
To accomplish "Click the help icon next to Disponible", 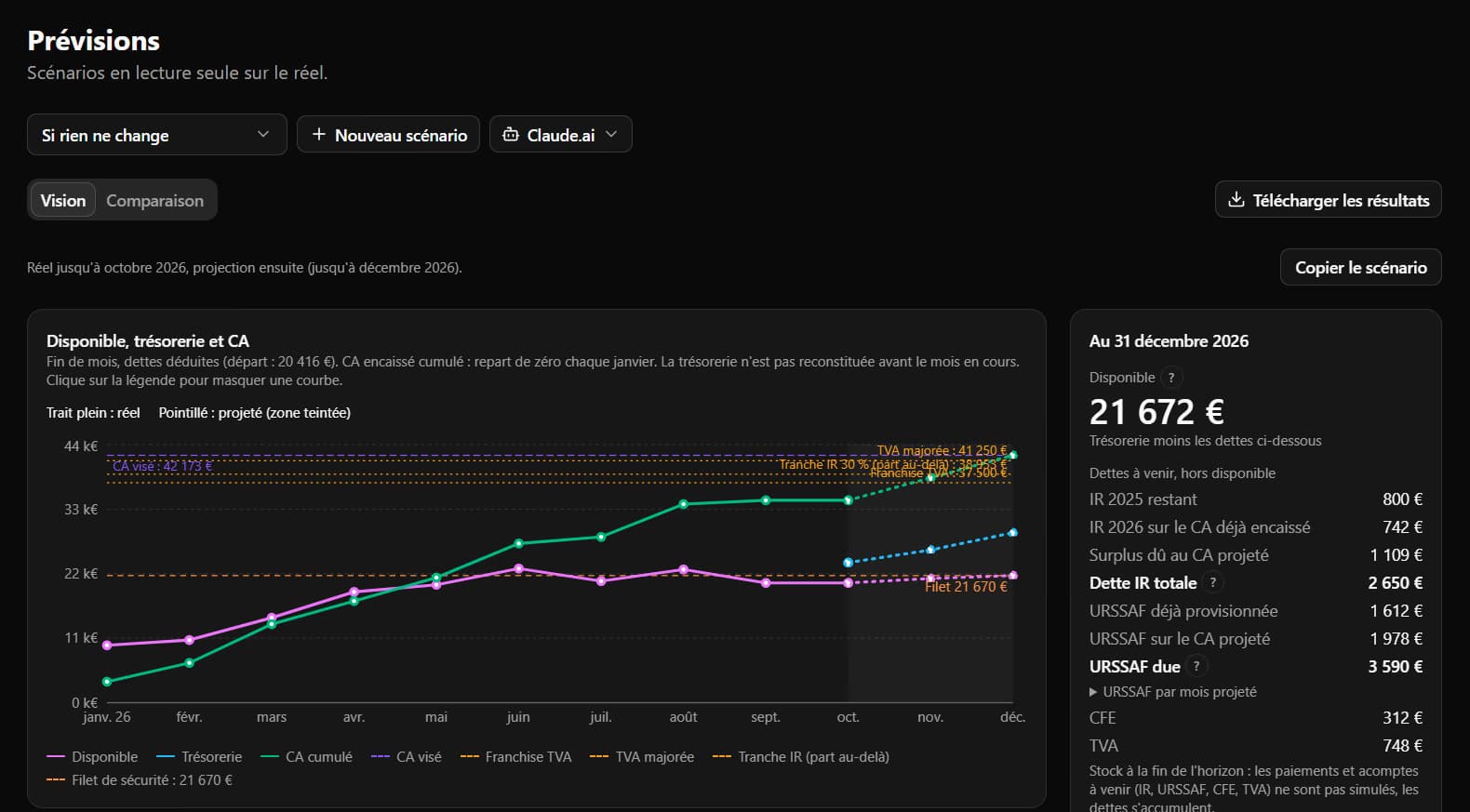I will (1171, 378).
